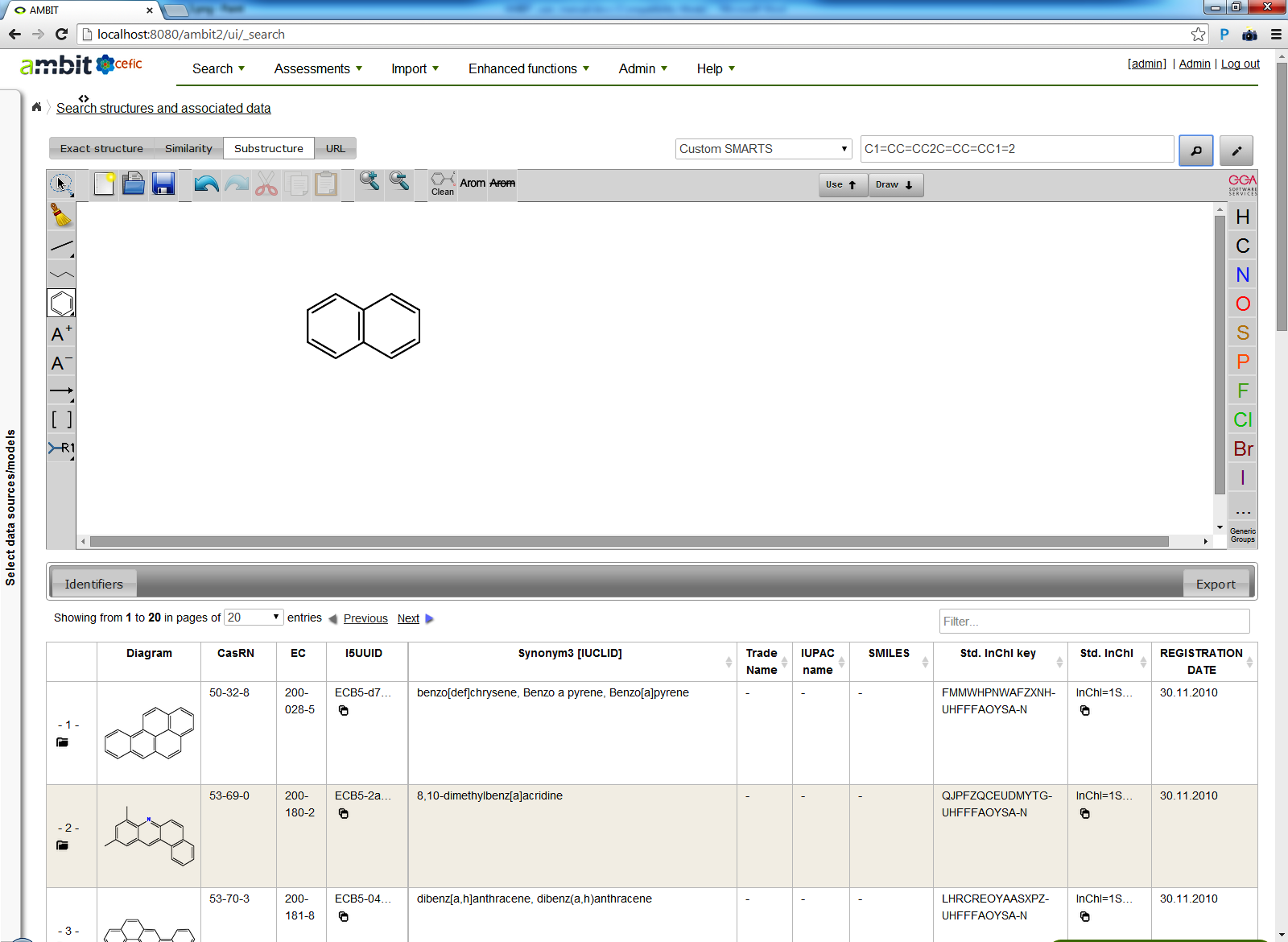The image size is (1288, 942).
Task: Undo the last drawing action
Action: click(207, 184)
